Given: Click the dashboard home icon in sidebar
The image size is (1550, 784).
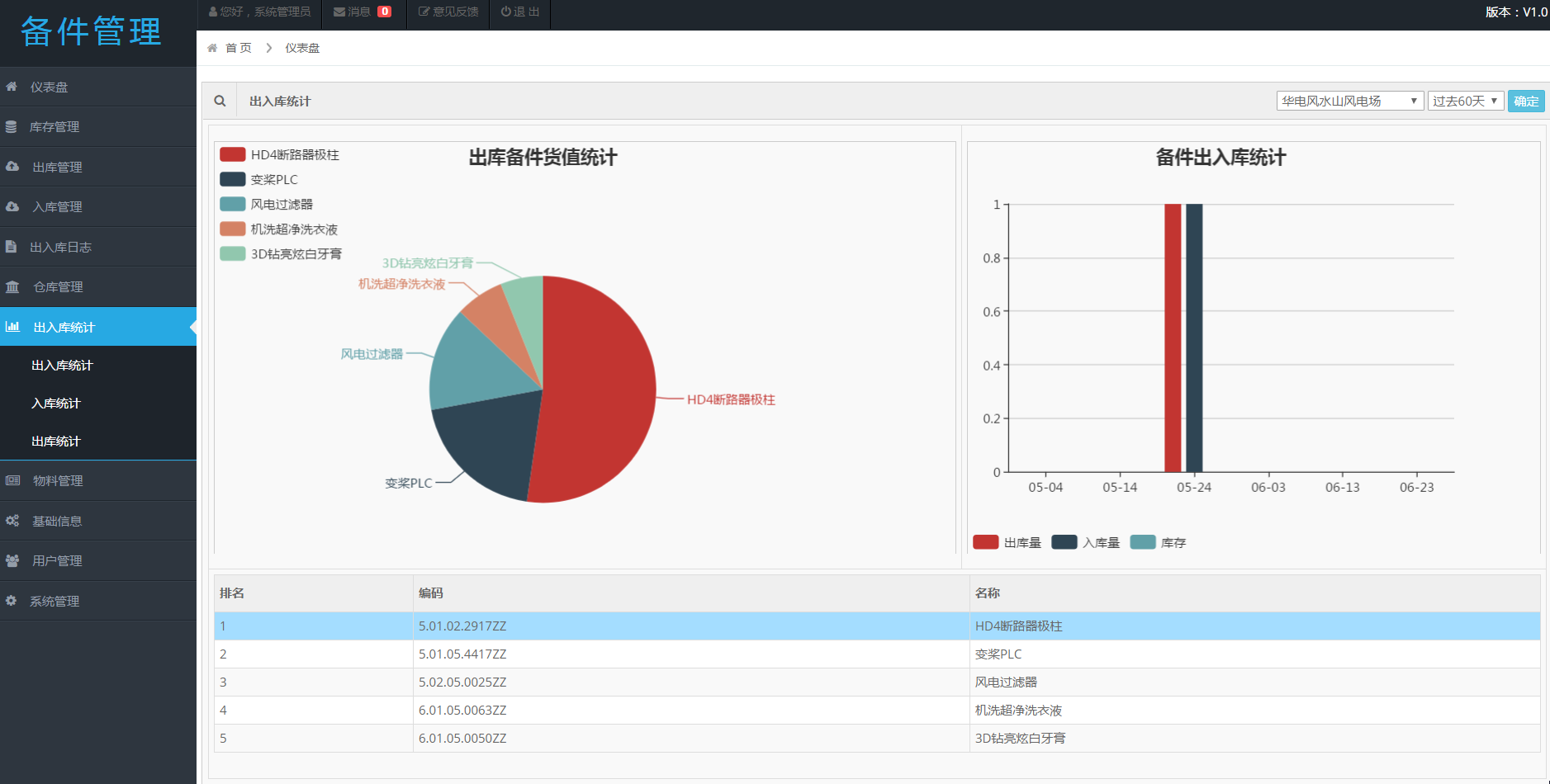Looking at the screenshot, I should (x=12, y=87).
